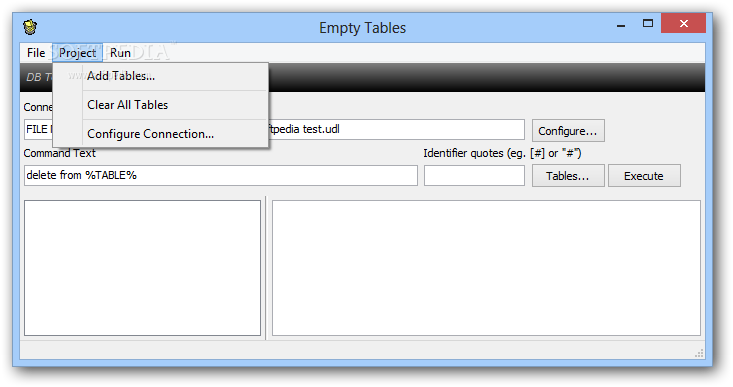Maximize the Empty Tables window
733x387 pixels.
pyautogui.click(x=647, y=23)
